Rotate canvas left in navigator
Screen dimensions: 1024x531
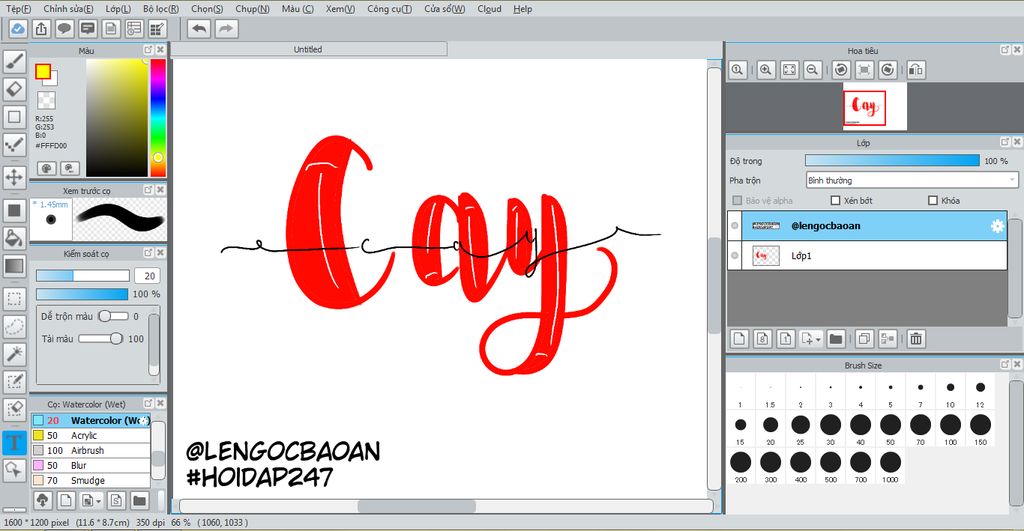pyautogui.click(x=841, y=70)
